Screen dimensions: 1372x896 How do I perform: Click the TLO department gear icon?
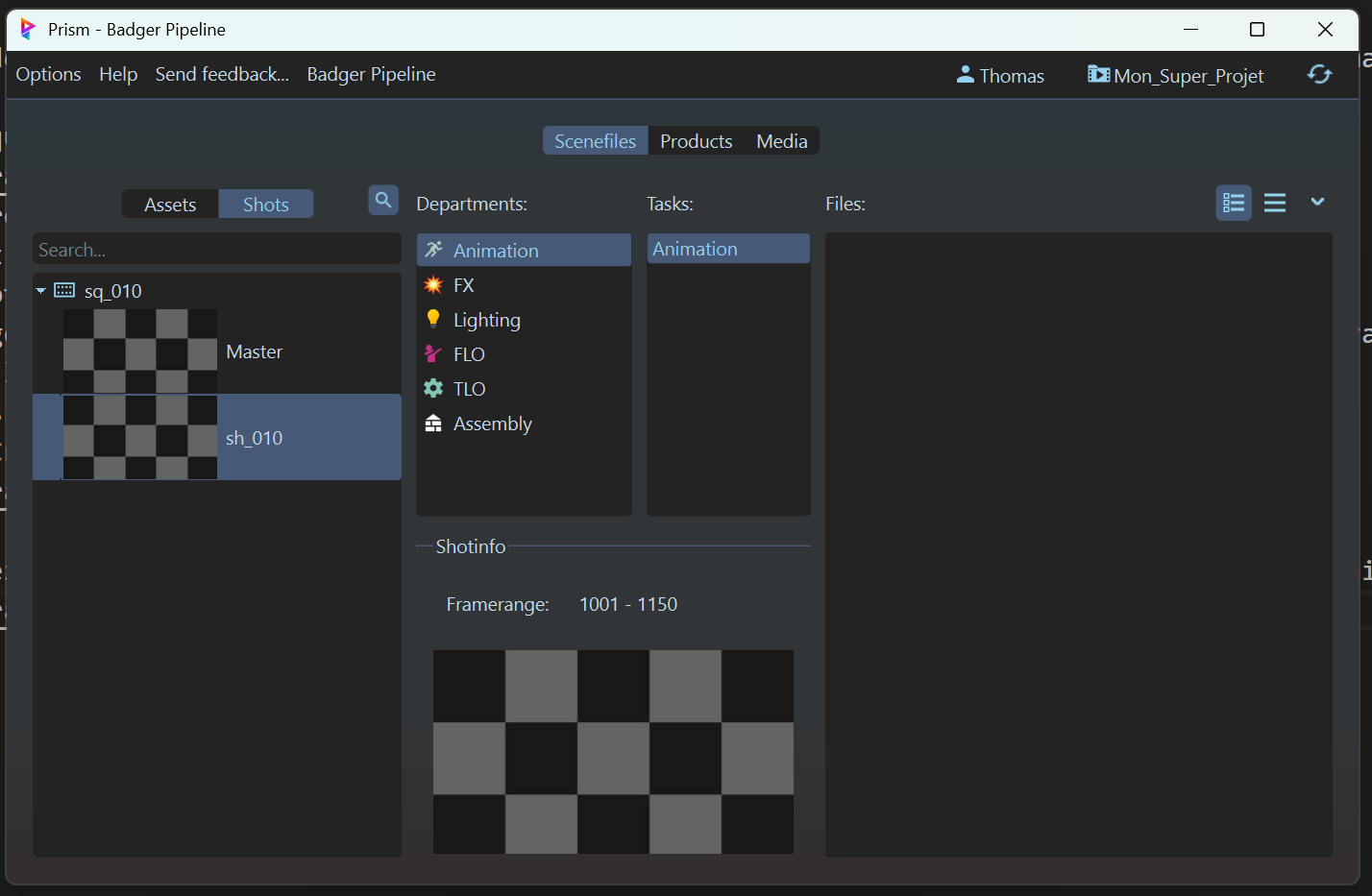click(x=433, y=389)
